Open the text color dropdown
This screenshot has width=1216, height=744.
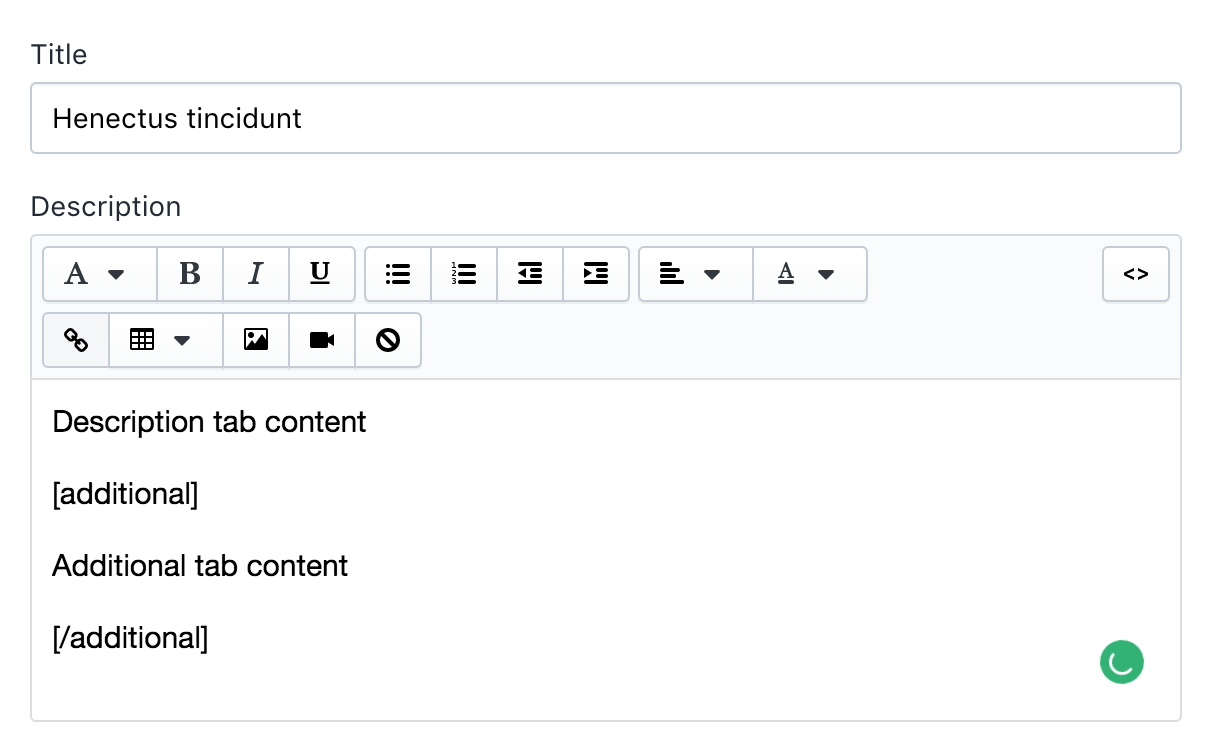(x=809, y=274)
